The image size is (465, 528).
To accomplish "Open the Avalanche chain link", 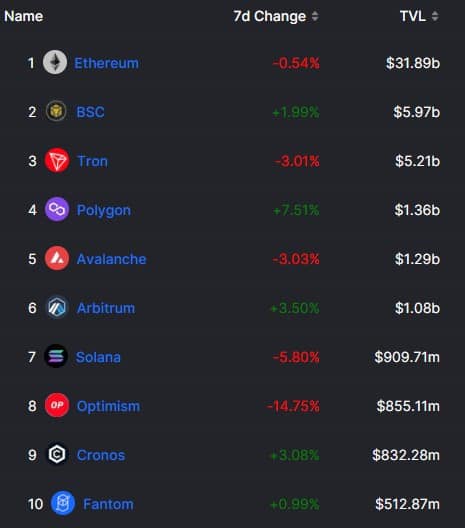I will pos(111,259).
